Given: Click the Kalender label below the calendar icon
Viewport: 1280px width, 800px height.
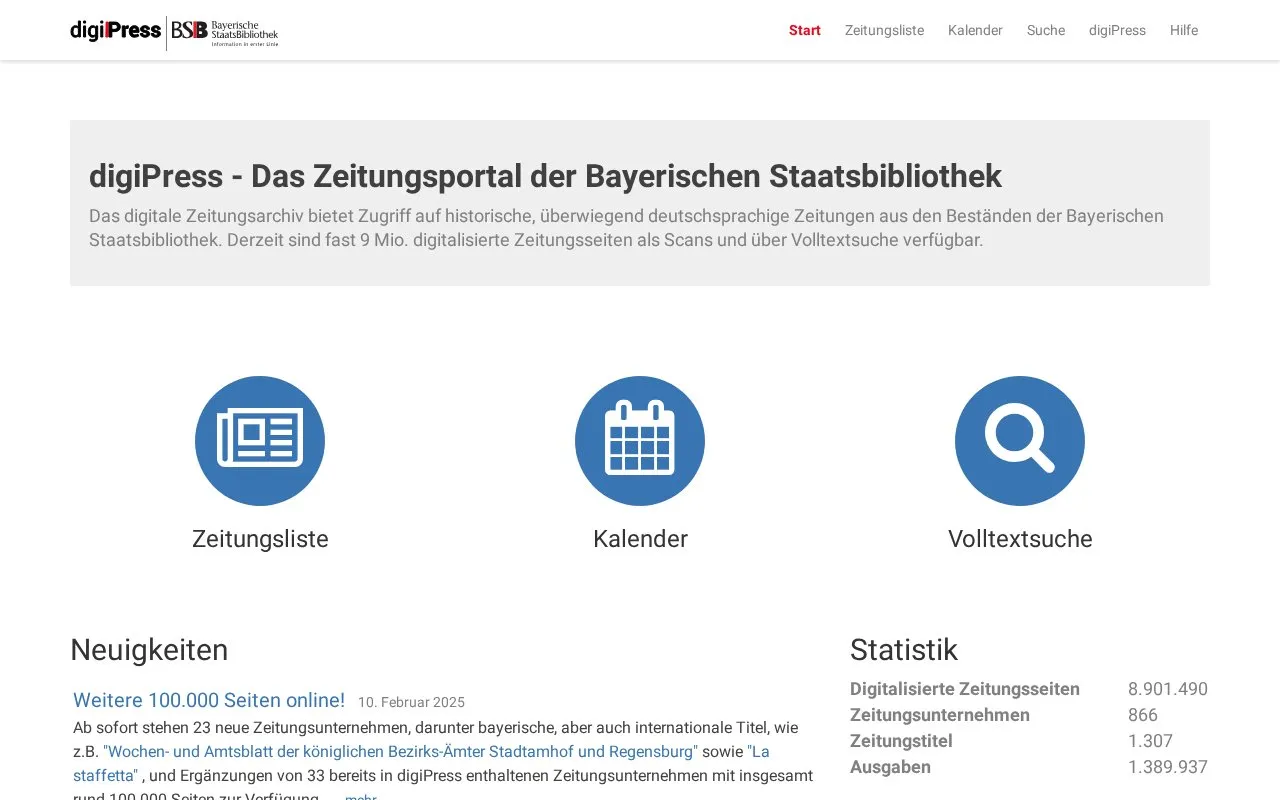Looking at the screenshot, I should pos(640,539).
